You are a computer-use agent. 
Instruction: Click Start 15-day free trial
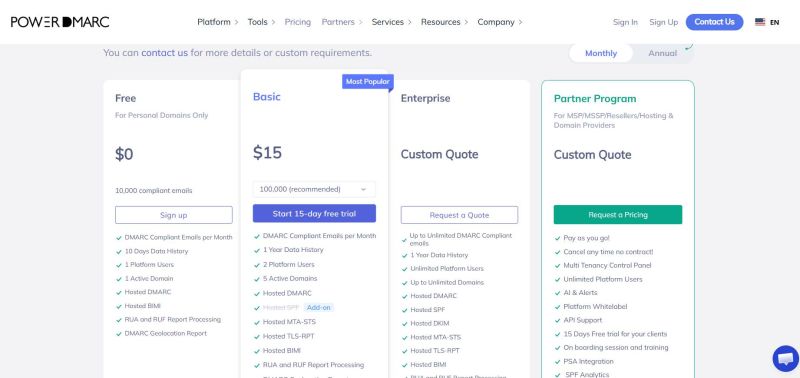pyautogui.click(x=314, y=213)
